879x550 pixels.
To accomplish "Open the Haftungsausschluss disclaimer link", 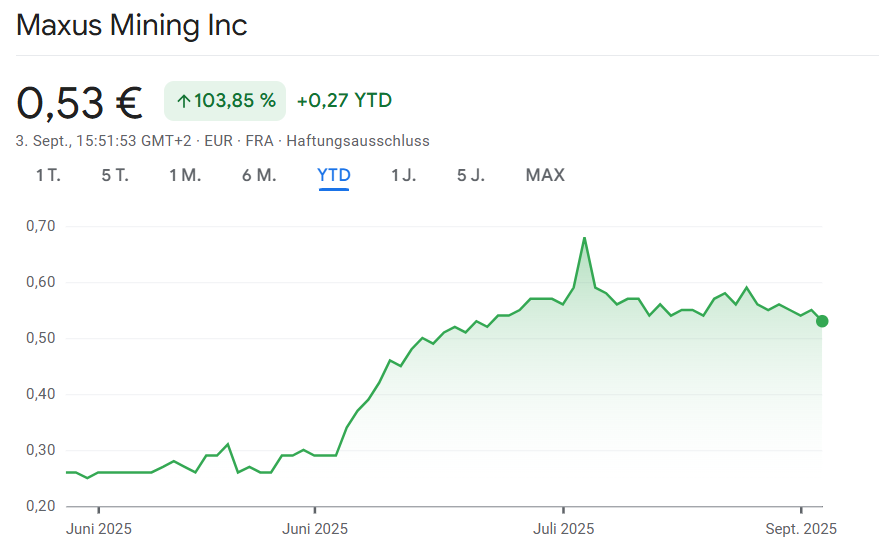I will click(358, 141).
